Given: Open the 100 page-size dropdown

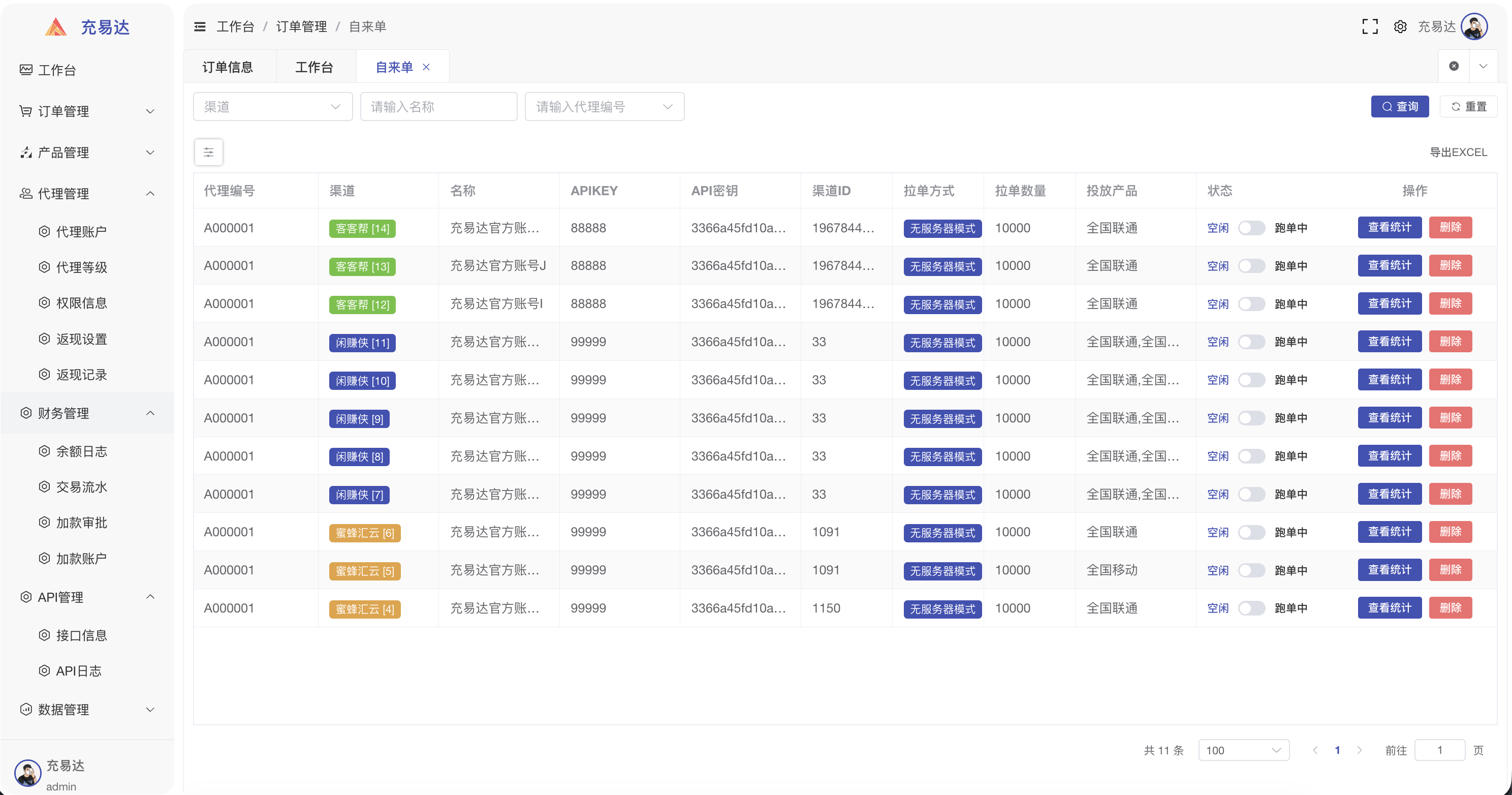Looking at the screenshot, I should (1244, 750).
